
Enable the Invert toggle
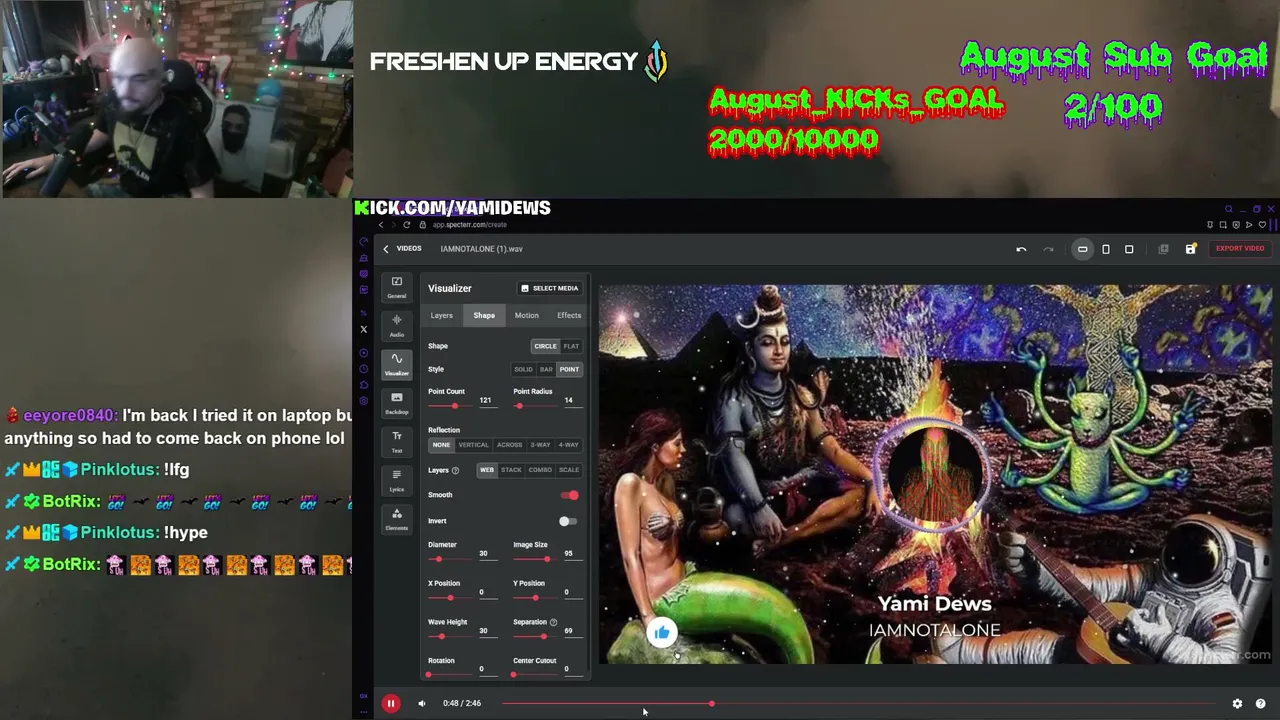tap(567, 522)
